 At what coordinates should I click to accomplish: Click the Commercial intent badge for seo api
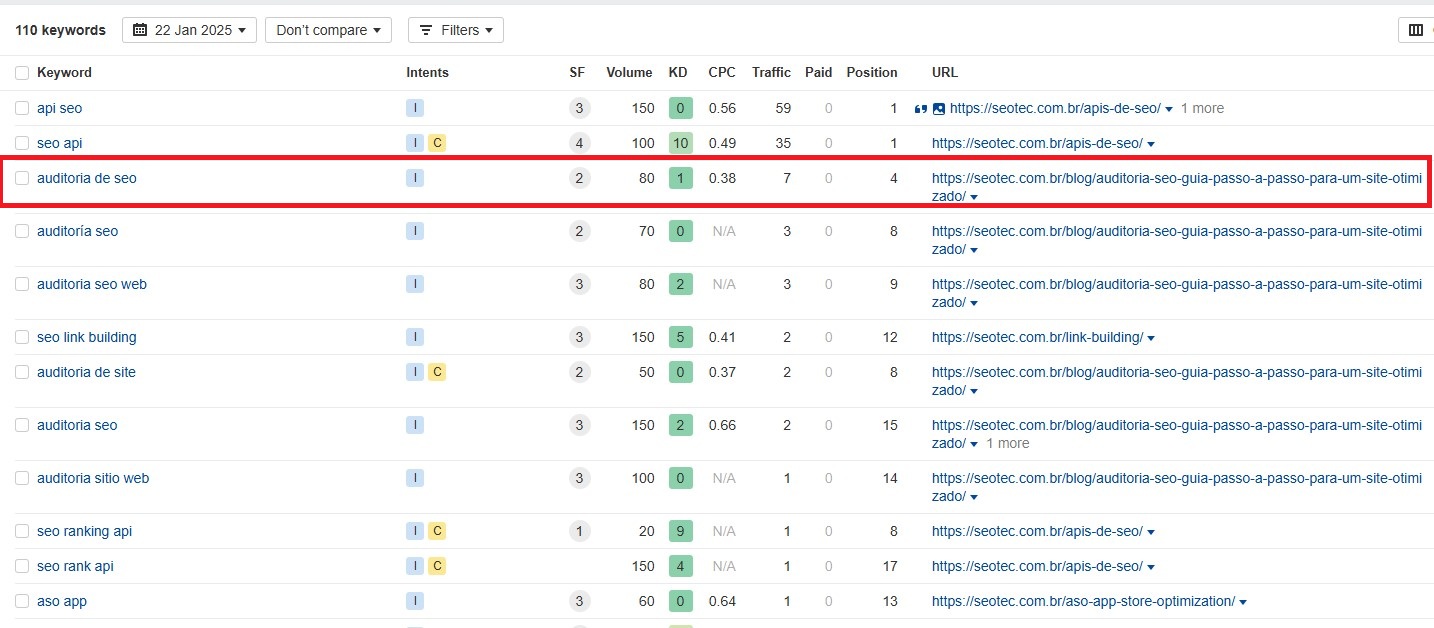point(437,143)
